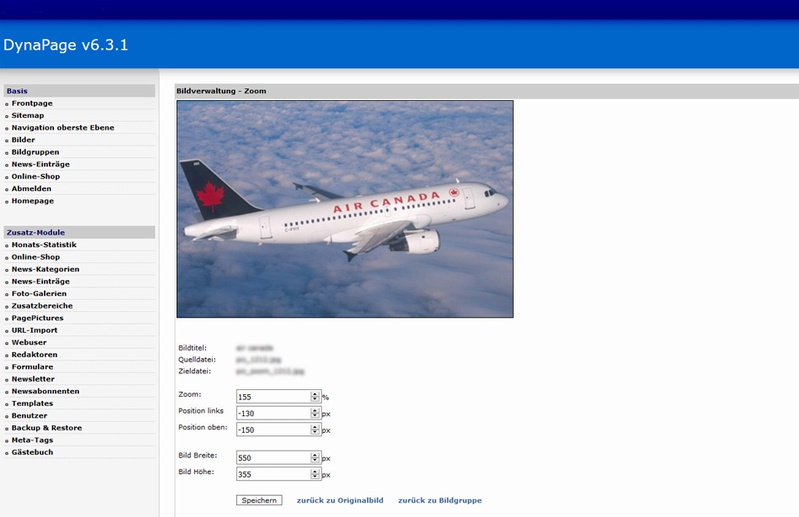Image resolution: width=799 pixels, height=517 pixels.
Task: Open Bildgruppen in the sidebar
Action: (x=35, y=152)
